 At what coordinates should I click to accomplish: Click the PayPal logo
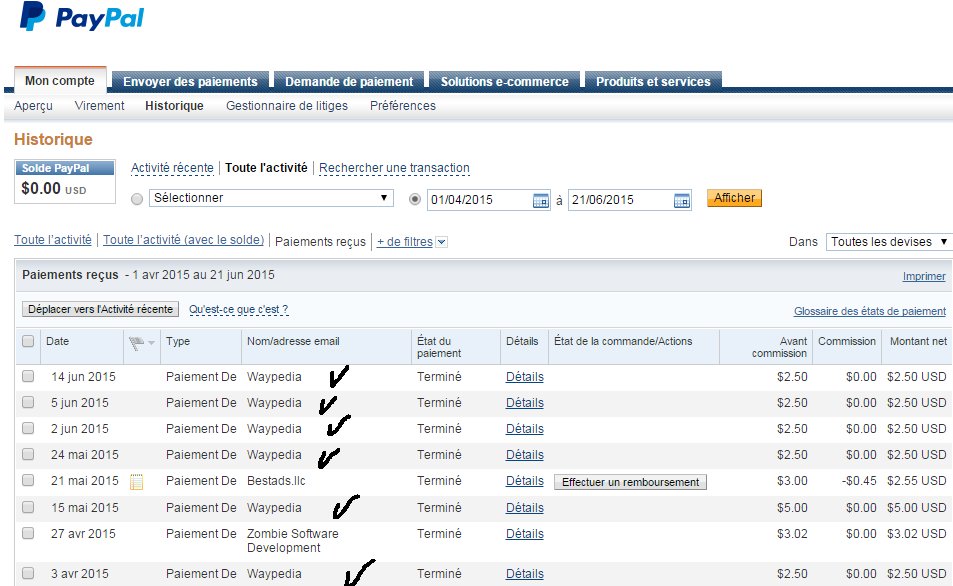81,16
